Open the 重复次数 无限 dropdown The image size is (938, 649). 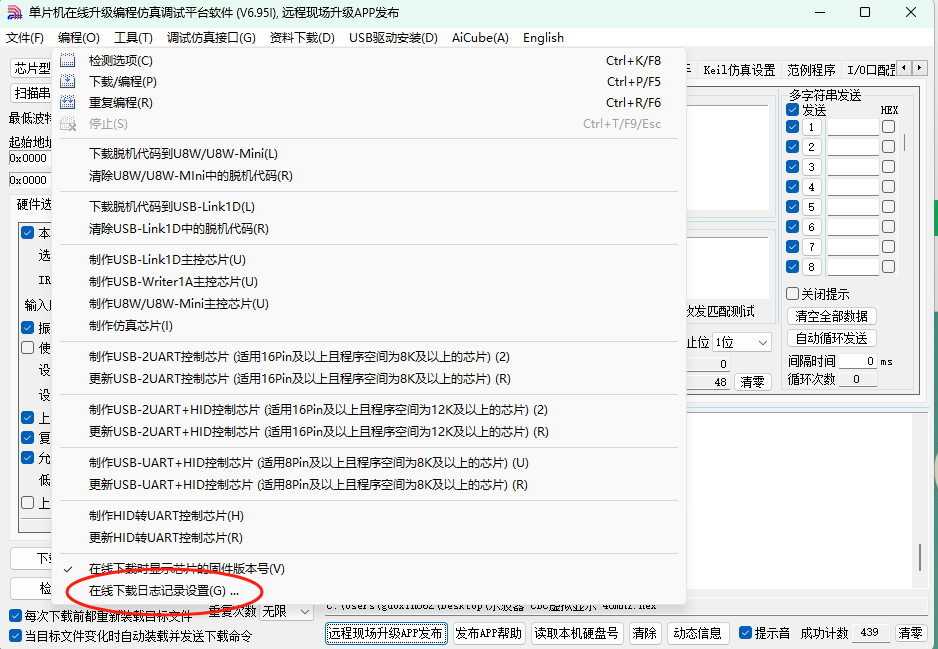[287, 611]
